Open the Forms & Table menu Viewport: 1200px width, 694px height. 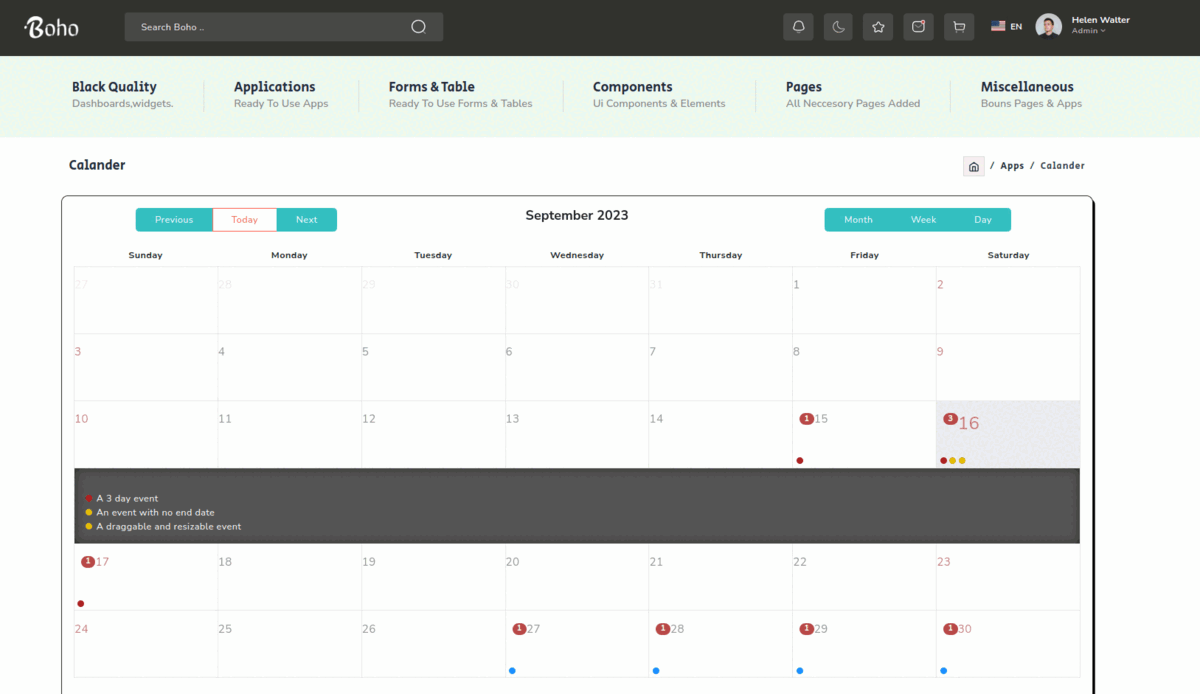coord(431,87)
